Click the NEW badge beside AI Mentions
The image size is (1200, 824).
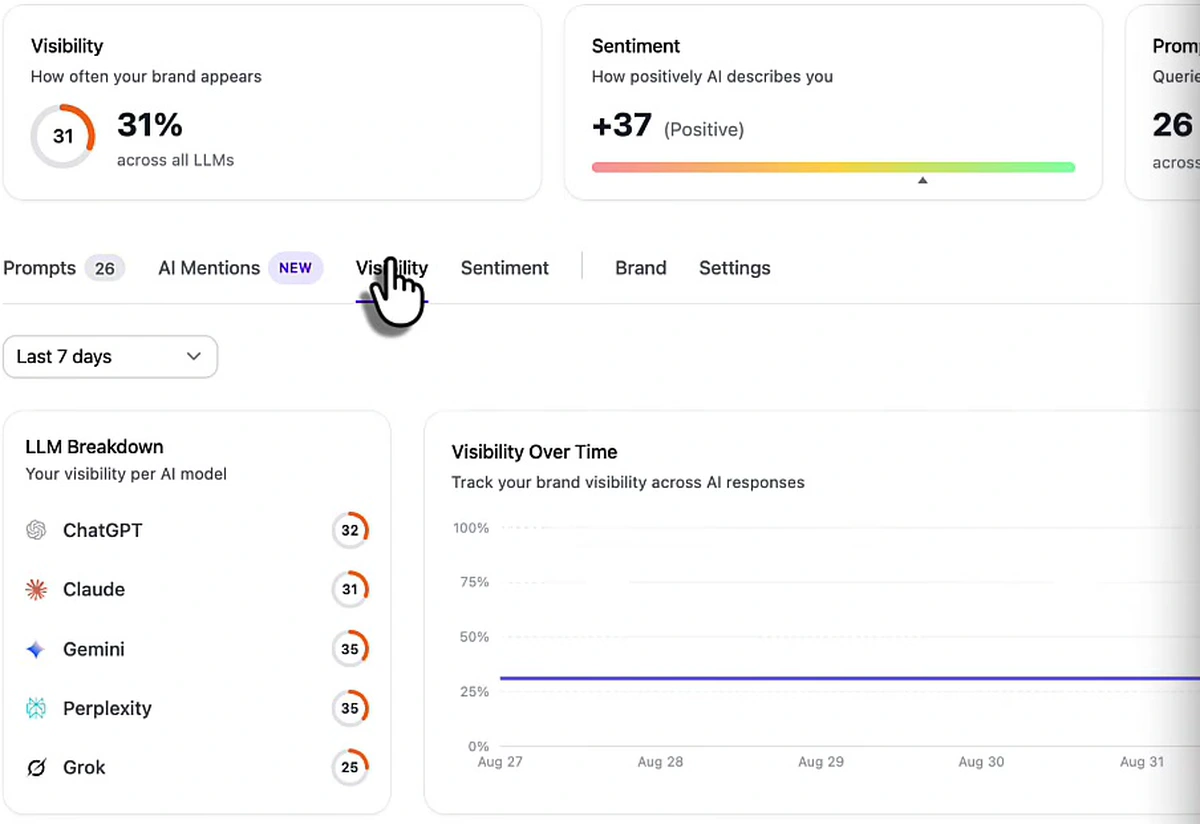point(295,268)
